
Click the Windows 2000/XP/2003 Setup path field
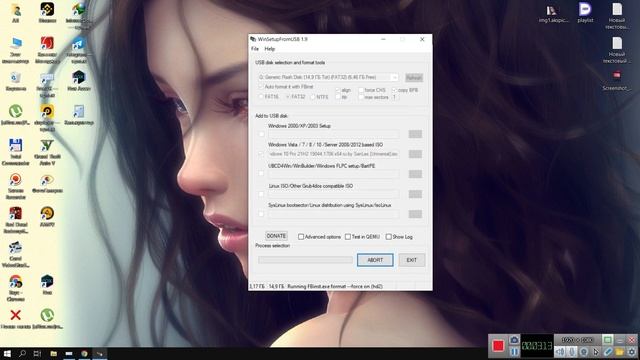pos(333,134)
